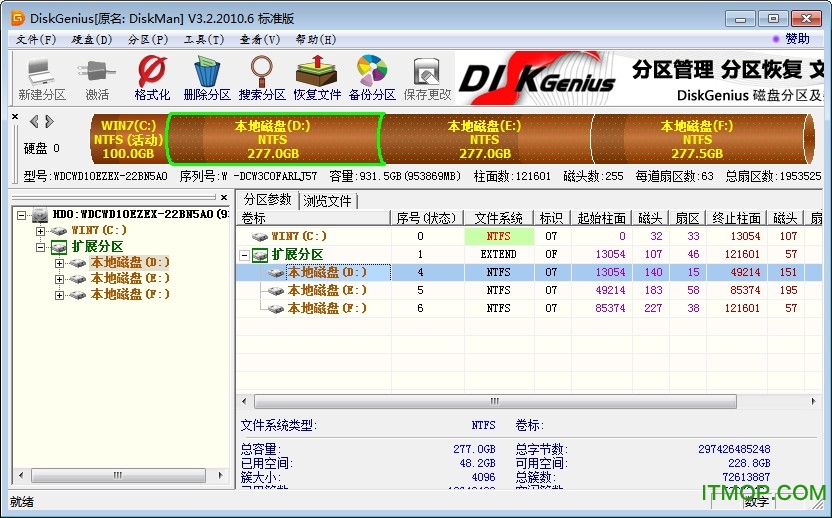
Task: Switch to the 浏览文件 tab
Action: 328,201
